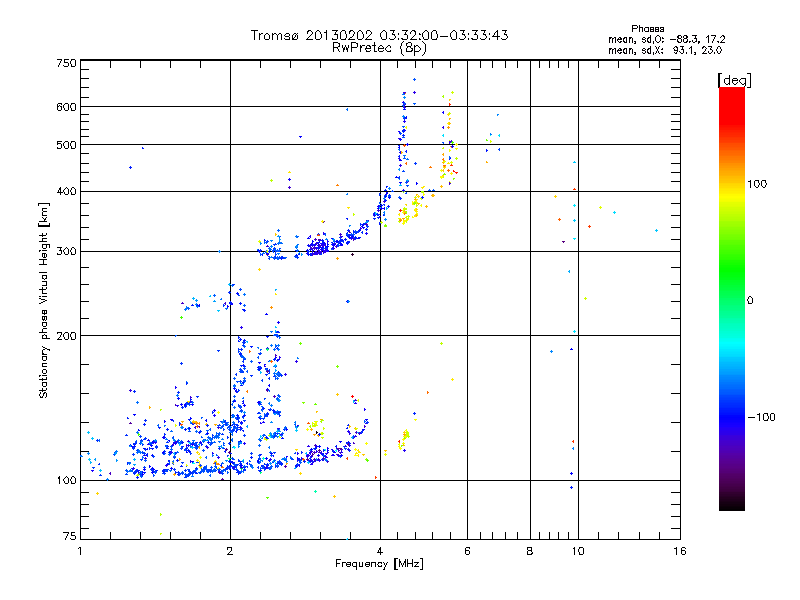Click the '400' height axis tick label

tap(66, 192)
